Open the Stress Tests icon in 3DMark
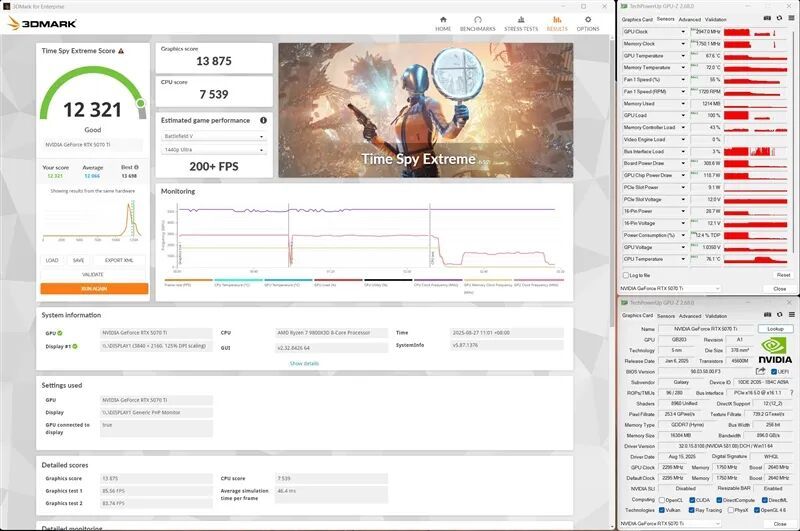 pyautogui.click(x=521, y=19)
